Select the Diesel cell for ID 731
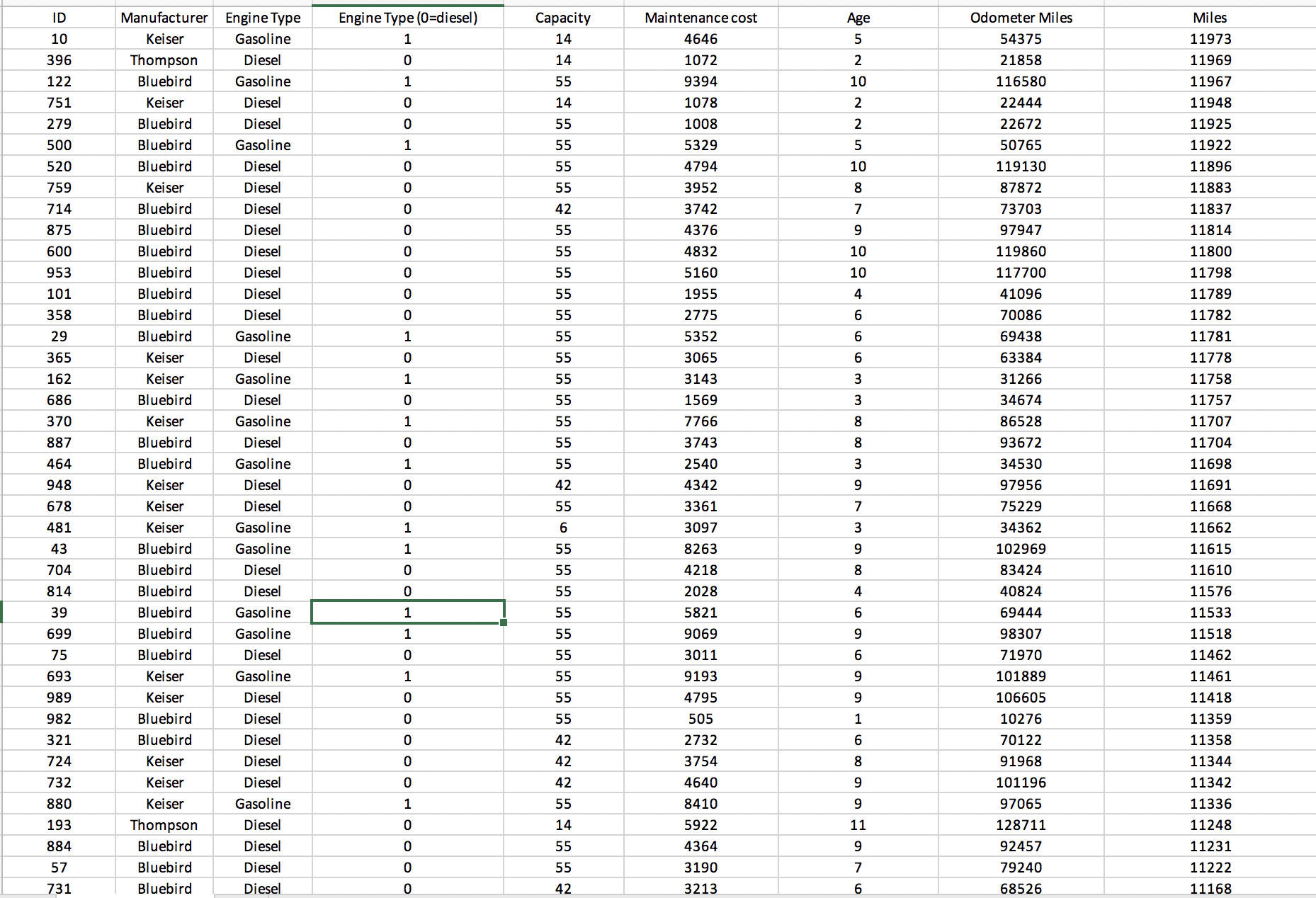Viewport: 1316px width, 898px height. [x=263, y=888]
